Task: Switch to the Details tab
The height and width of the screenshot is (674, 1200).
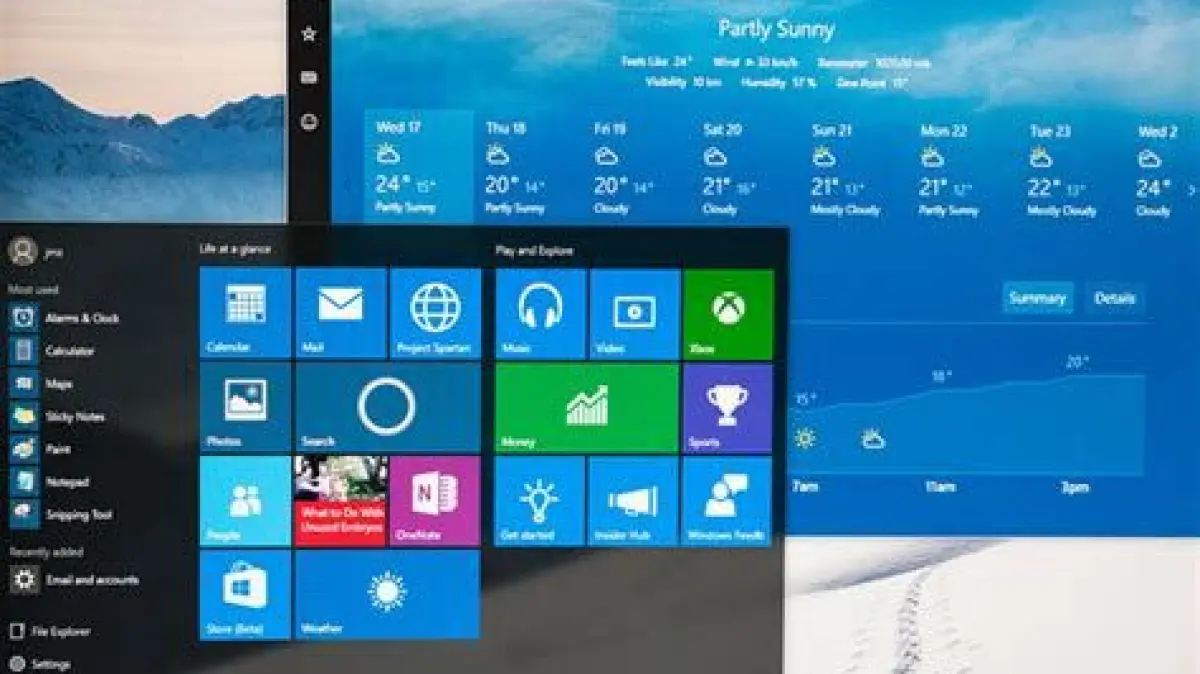Action: coord(1114,298)
